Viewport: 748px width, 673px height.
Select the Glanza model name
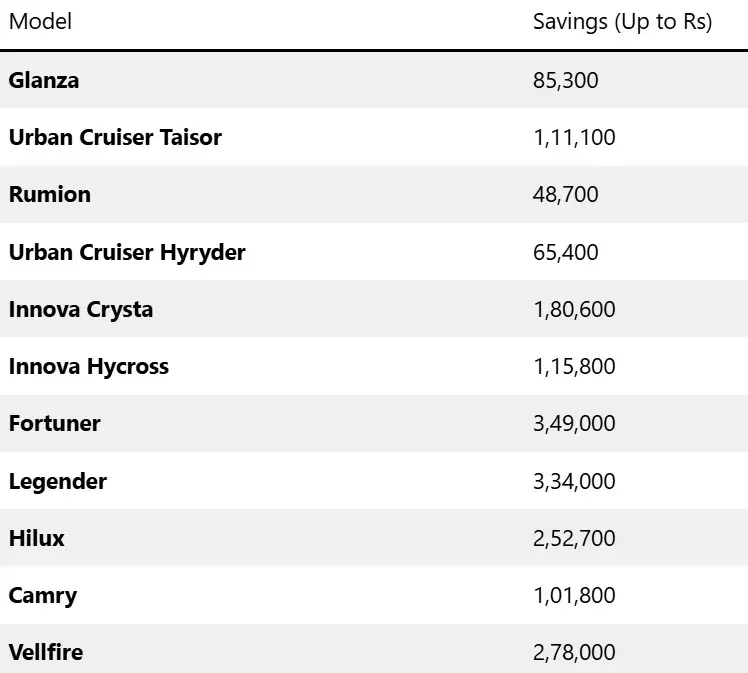44,80
